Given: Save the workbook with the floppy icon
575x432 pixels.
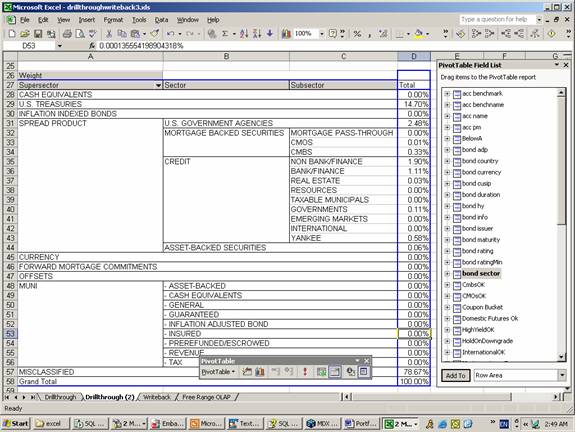Looking at the screenshot, I should 38,34.
